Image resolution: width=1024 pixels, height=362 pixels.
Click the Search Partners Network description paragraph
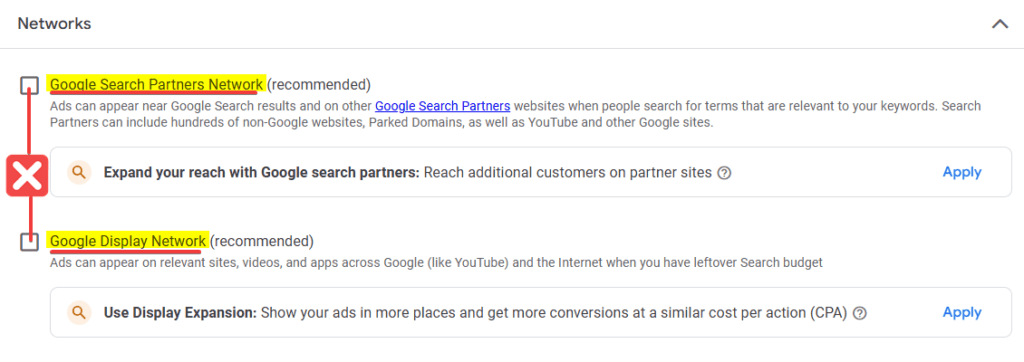tap(515, 114)
